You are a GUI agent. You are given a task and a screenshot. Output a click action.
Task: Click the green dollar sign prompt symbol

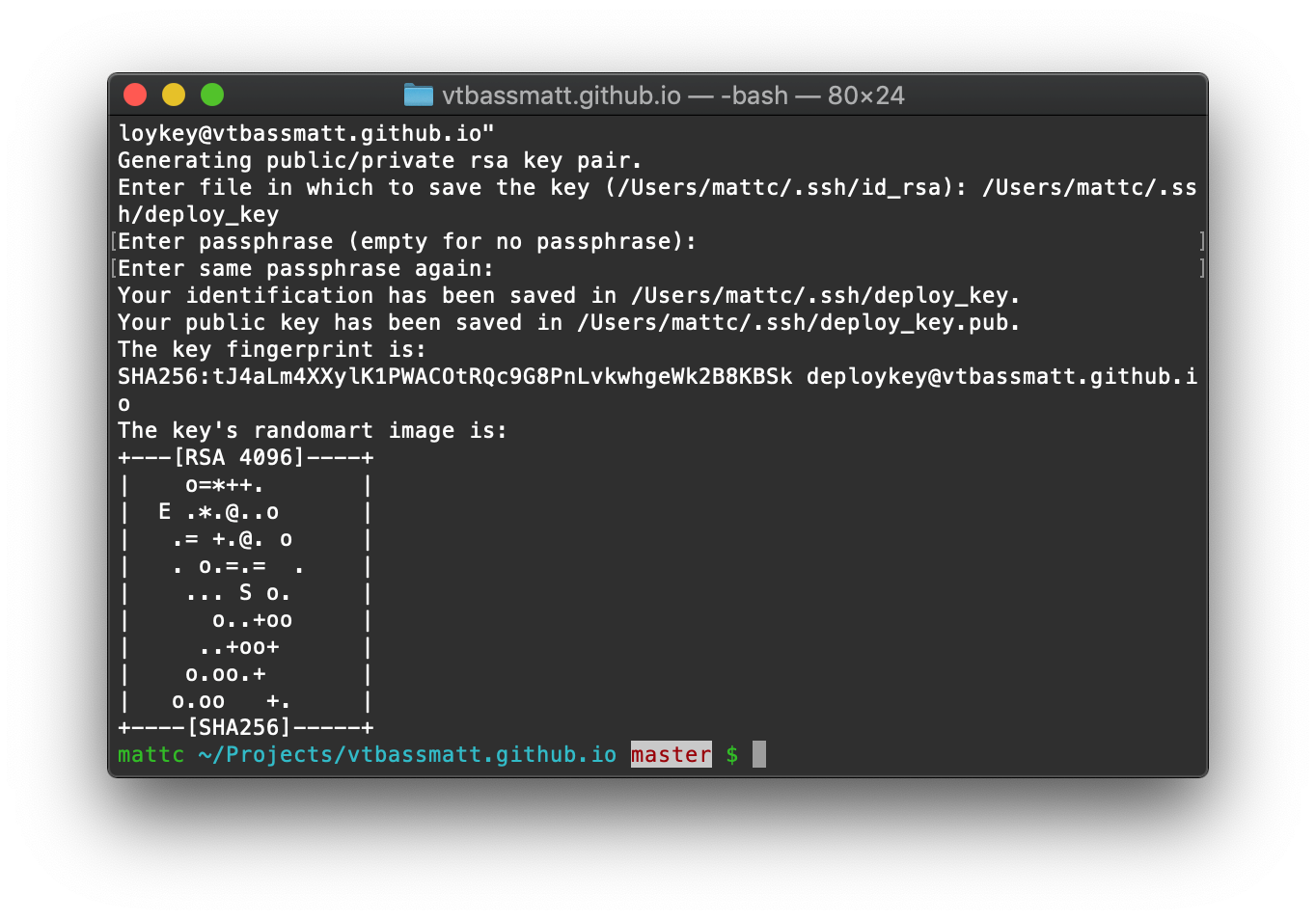click(x=732, y=754)
